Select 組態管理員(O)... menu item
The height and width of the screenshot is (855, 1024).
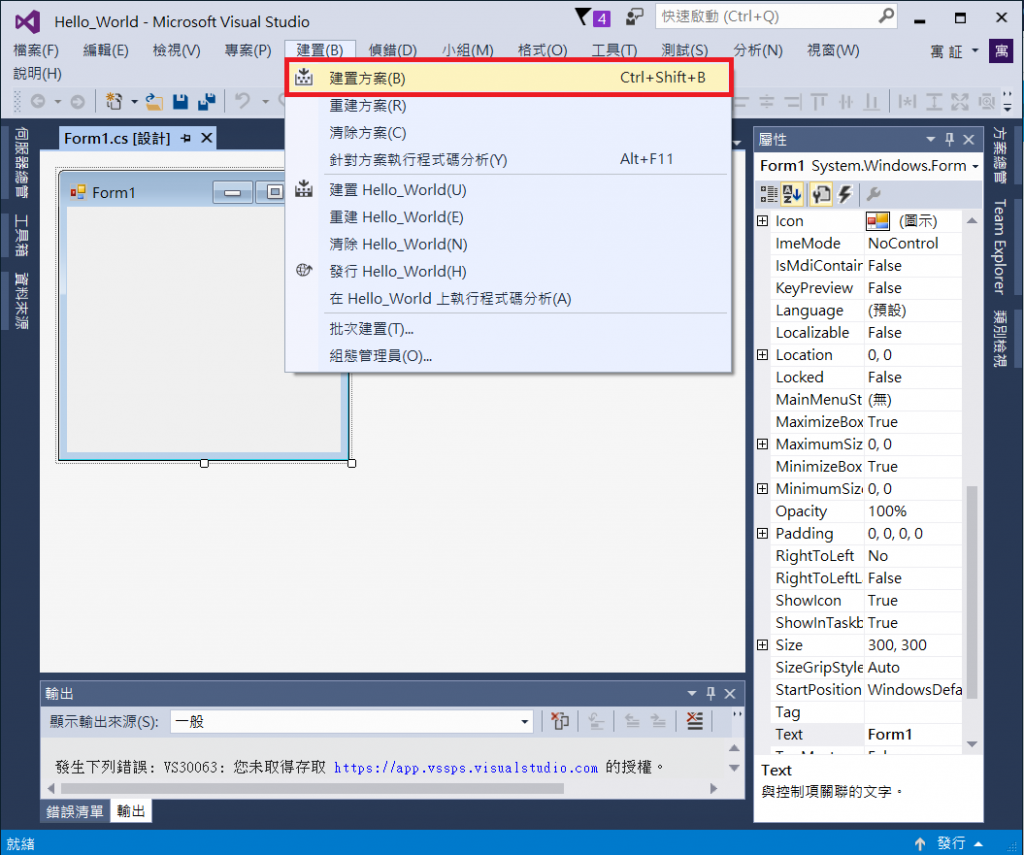(x=509, y=356)
